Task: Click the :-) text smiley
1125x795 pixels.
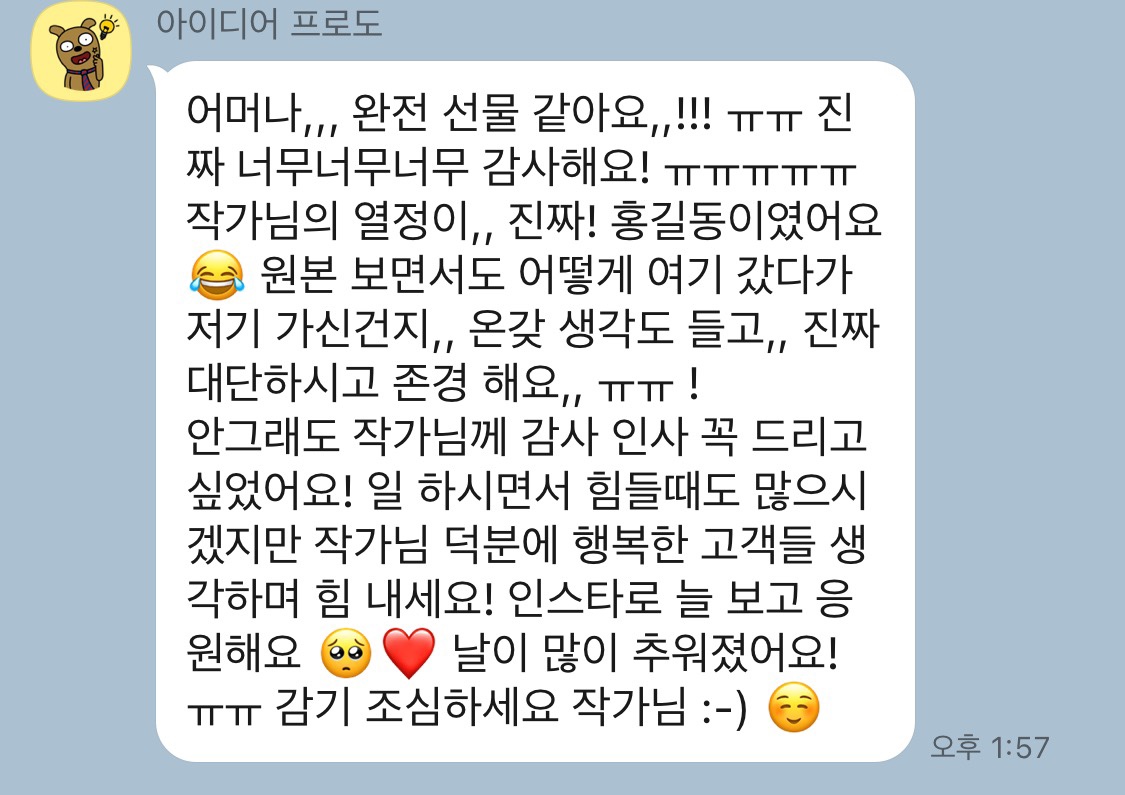Action: (725, 708)
